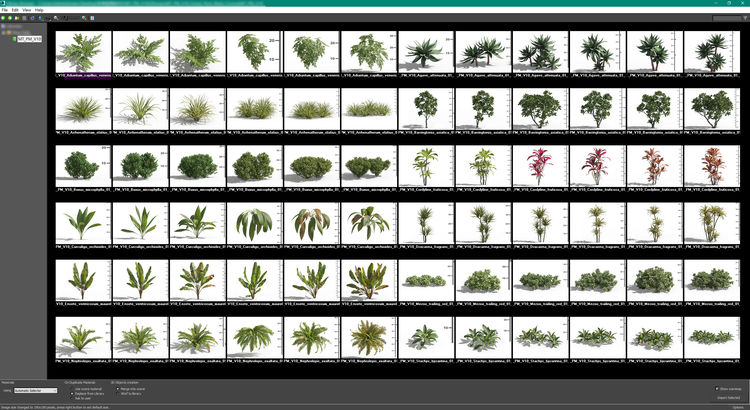Open the Edit menu

pyautogui.click(x=15, y=10)
